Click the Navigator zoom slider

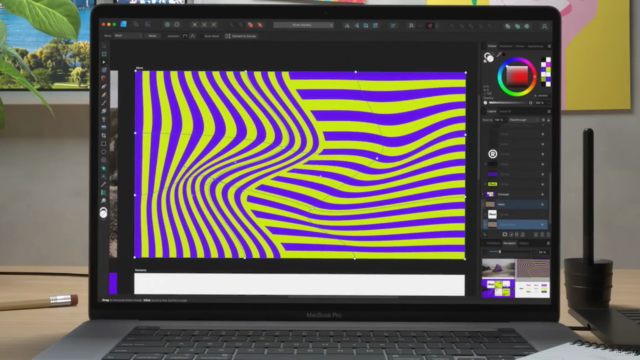[510, 252]
